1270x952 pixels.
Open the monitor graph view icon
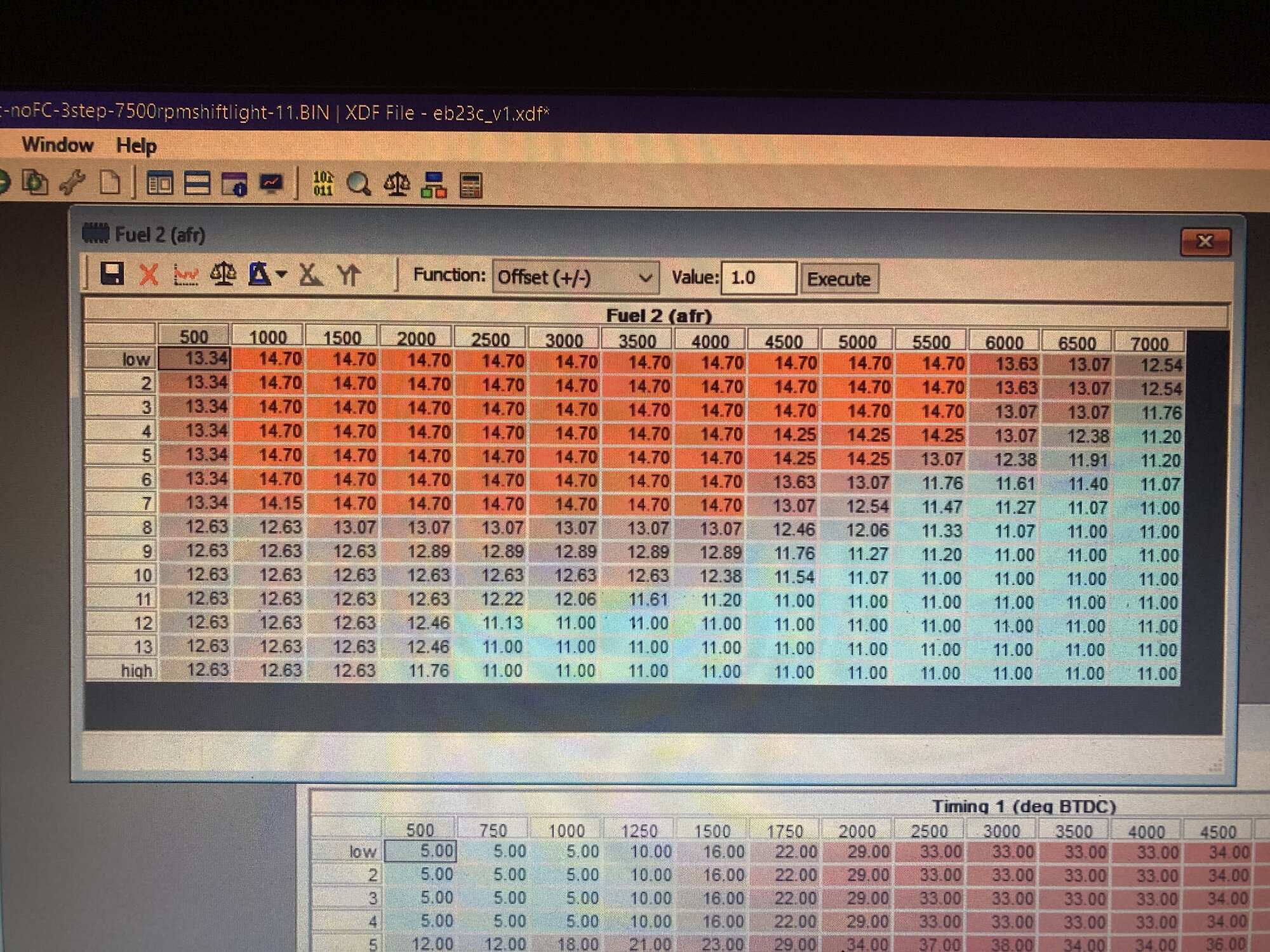click(272, 184)
